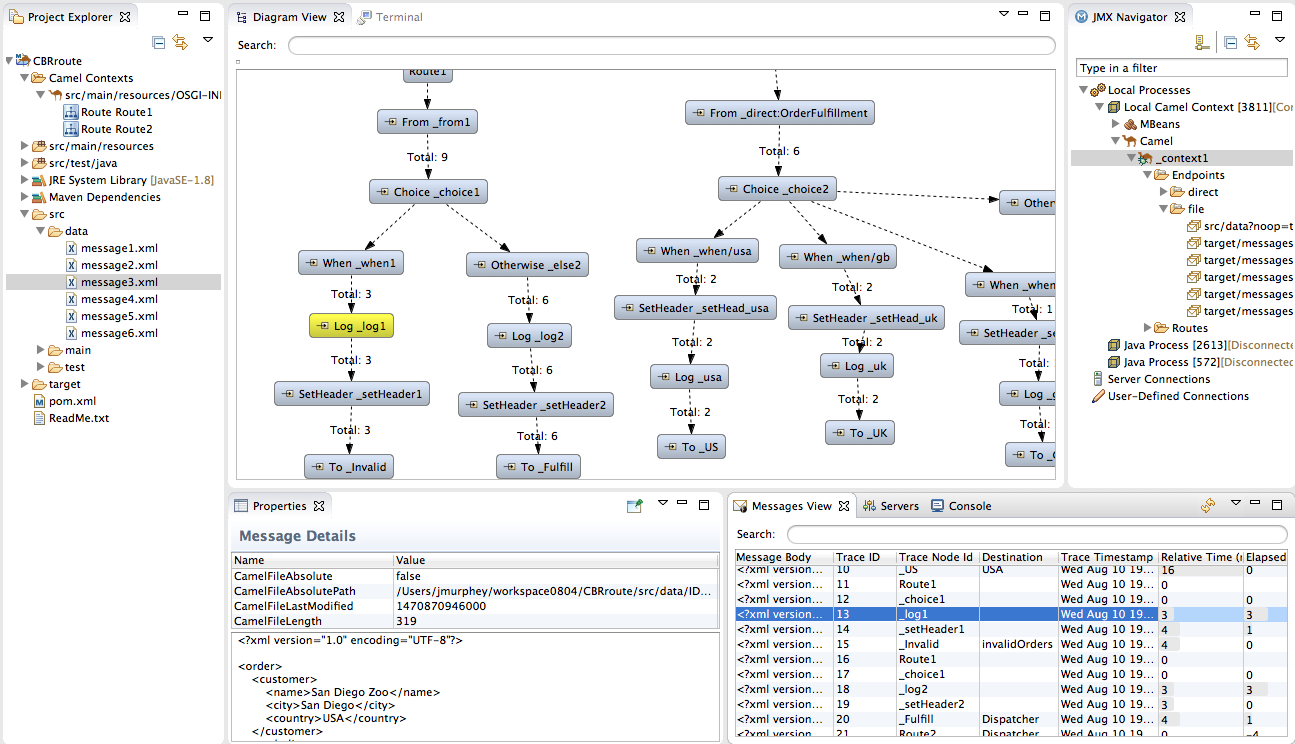Expand the src/test/java folder

click(25, 163)
